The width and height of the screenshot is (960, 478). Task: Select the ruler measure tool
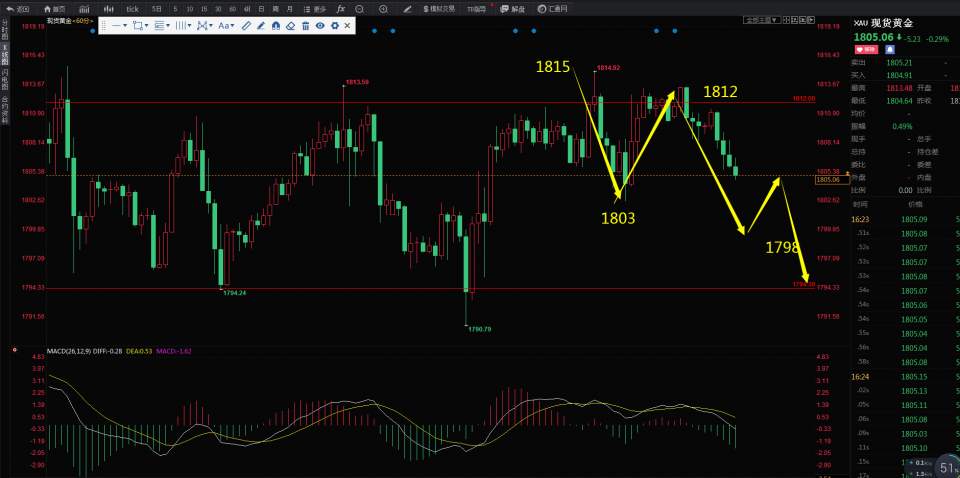click(246, 26)
